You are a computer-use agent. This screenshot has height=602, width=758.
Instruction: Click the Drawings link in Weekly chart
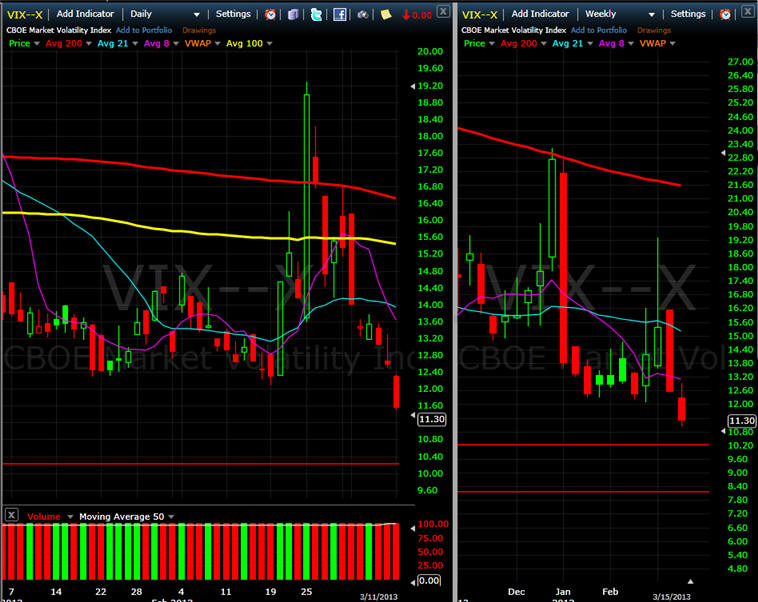(x=654, y=30)
